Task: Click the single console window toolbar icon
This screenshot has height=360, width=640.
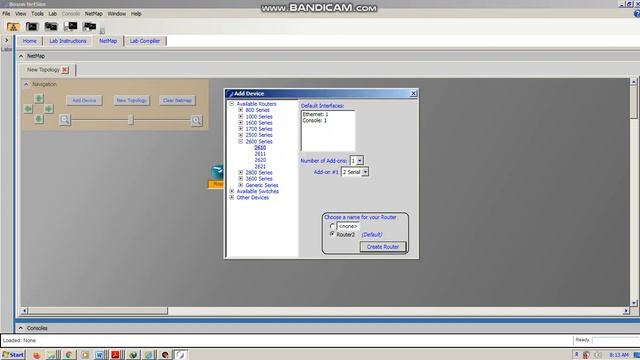Action: [32, 27]
